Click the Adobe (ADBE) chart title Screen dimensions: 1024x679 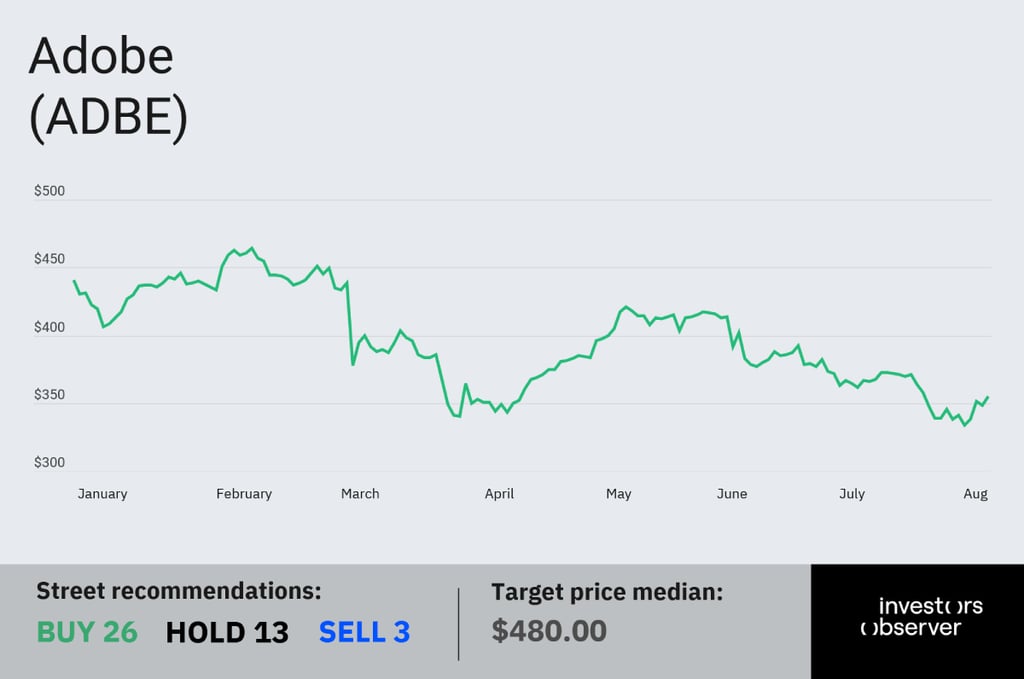108,87
